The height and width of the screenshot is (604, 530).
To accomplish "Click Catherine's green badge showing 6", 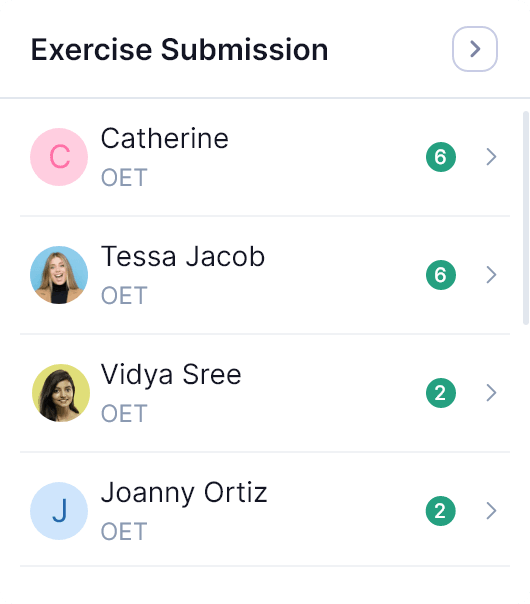I will click(441, 157).
